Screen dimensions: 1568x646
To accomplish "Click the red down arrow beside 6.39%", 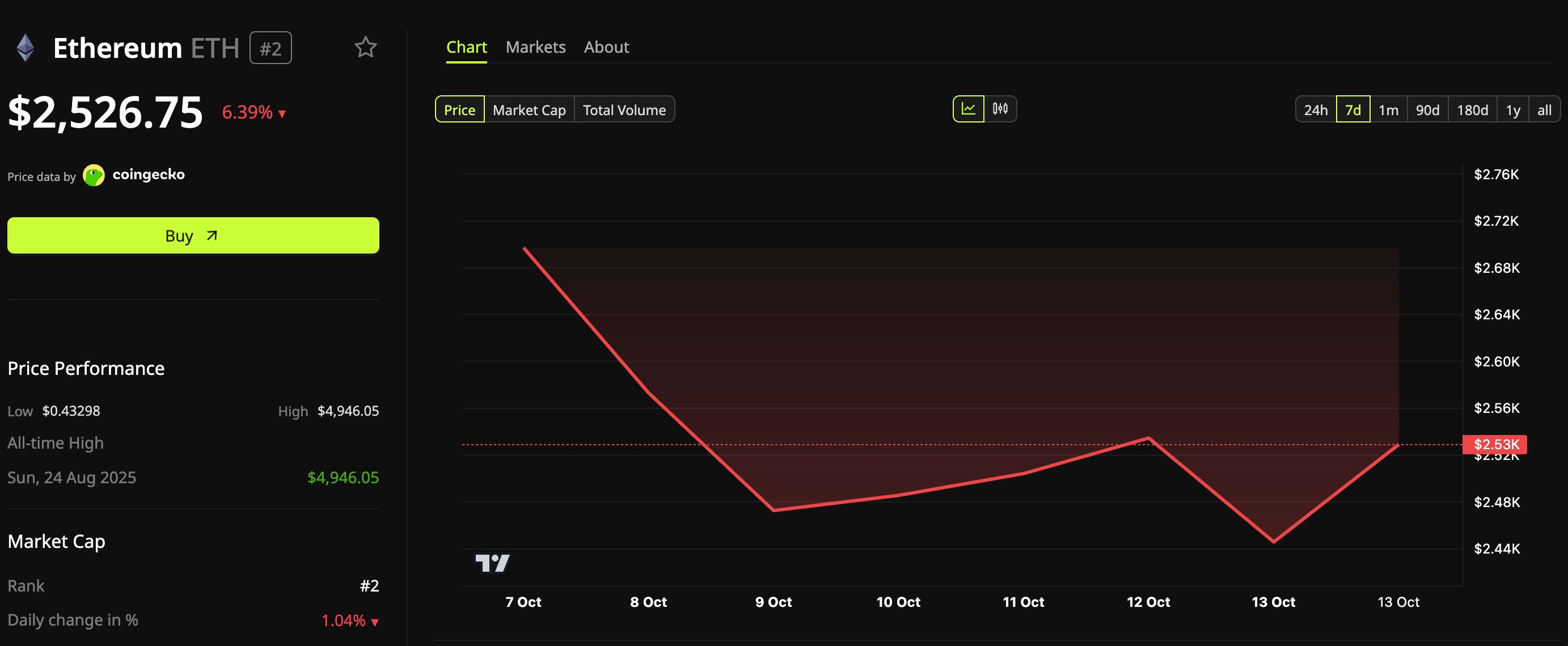I will coord(282,113).
